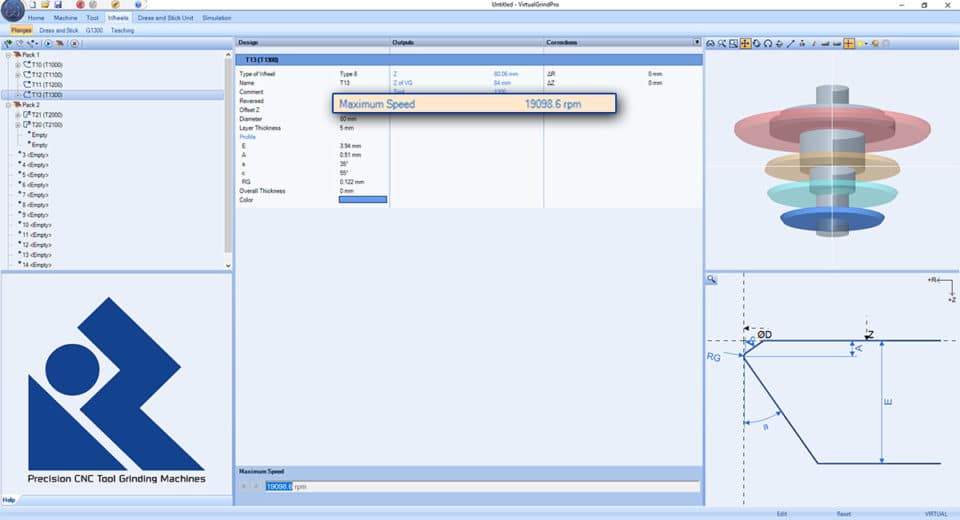Image resolution: width=960 pixels, height=520 pixels.
Task: Open the Home ribbon tab
Action: click(36, 18)
